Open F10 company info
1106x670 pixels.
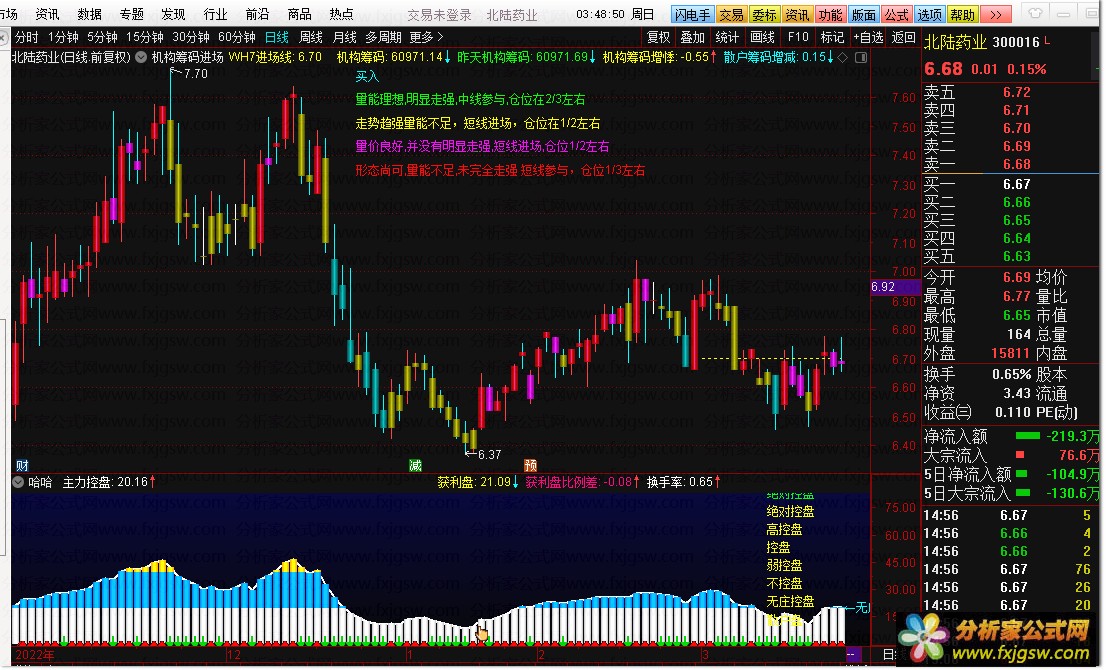click(798, 37)
